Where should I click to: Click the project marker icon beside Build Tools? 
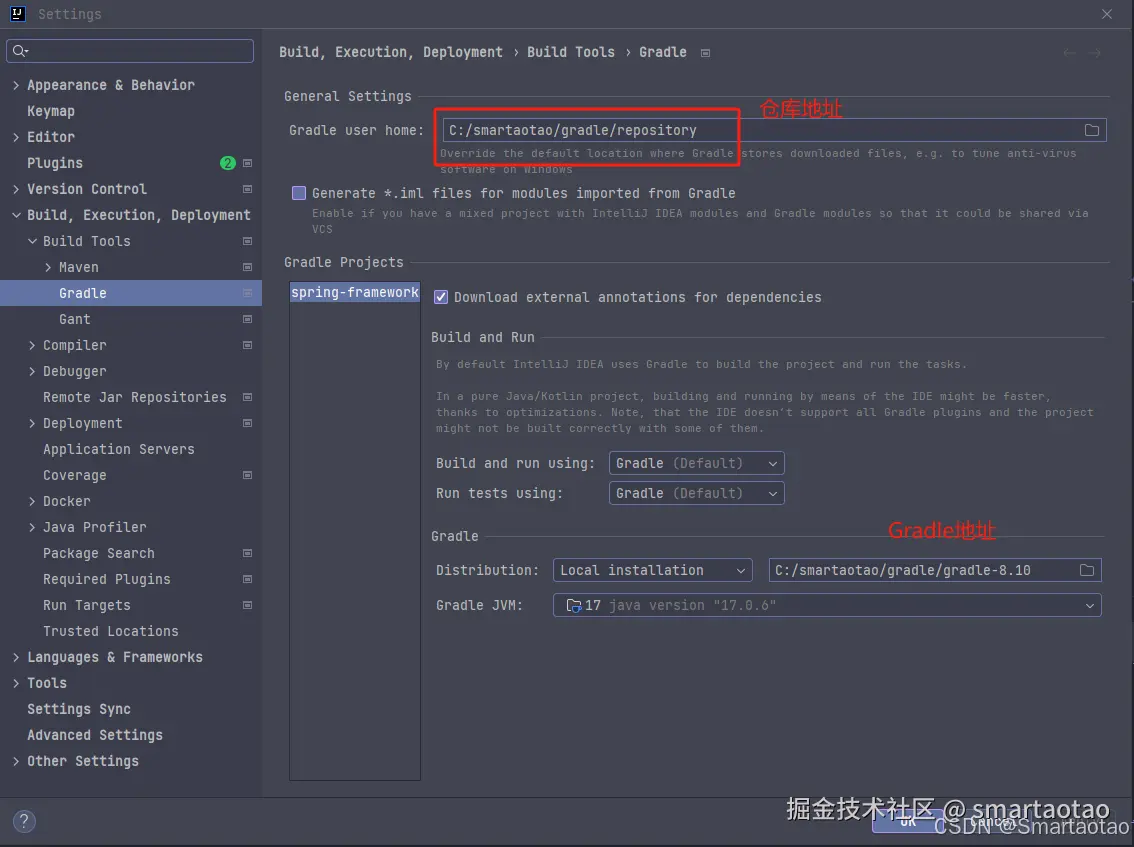tap(247, 242)
